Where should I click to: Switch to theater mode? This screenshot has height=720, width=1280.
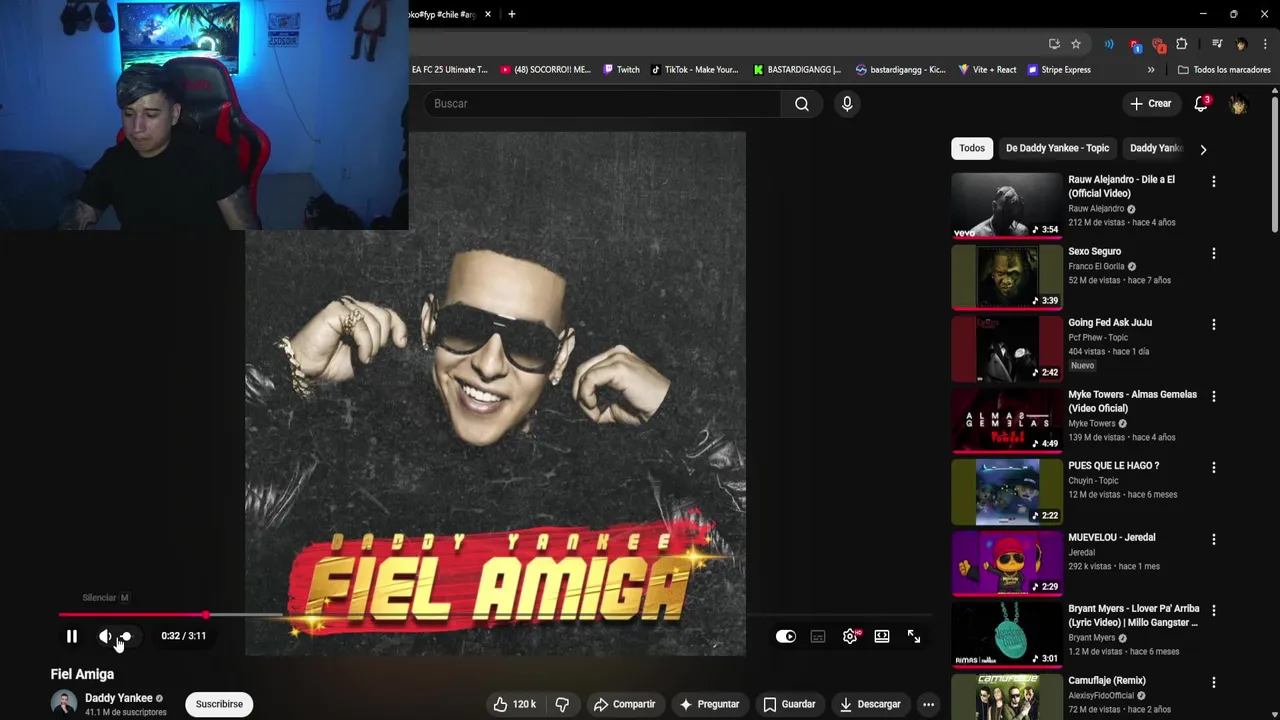tap(882, 636)
